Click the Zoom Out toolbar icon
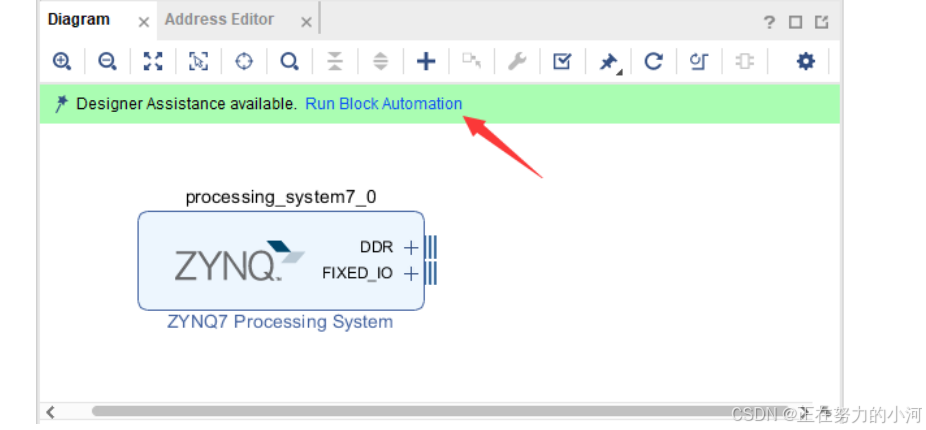 (107, 61)
